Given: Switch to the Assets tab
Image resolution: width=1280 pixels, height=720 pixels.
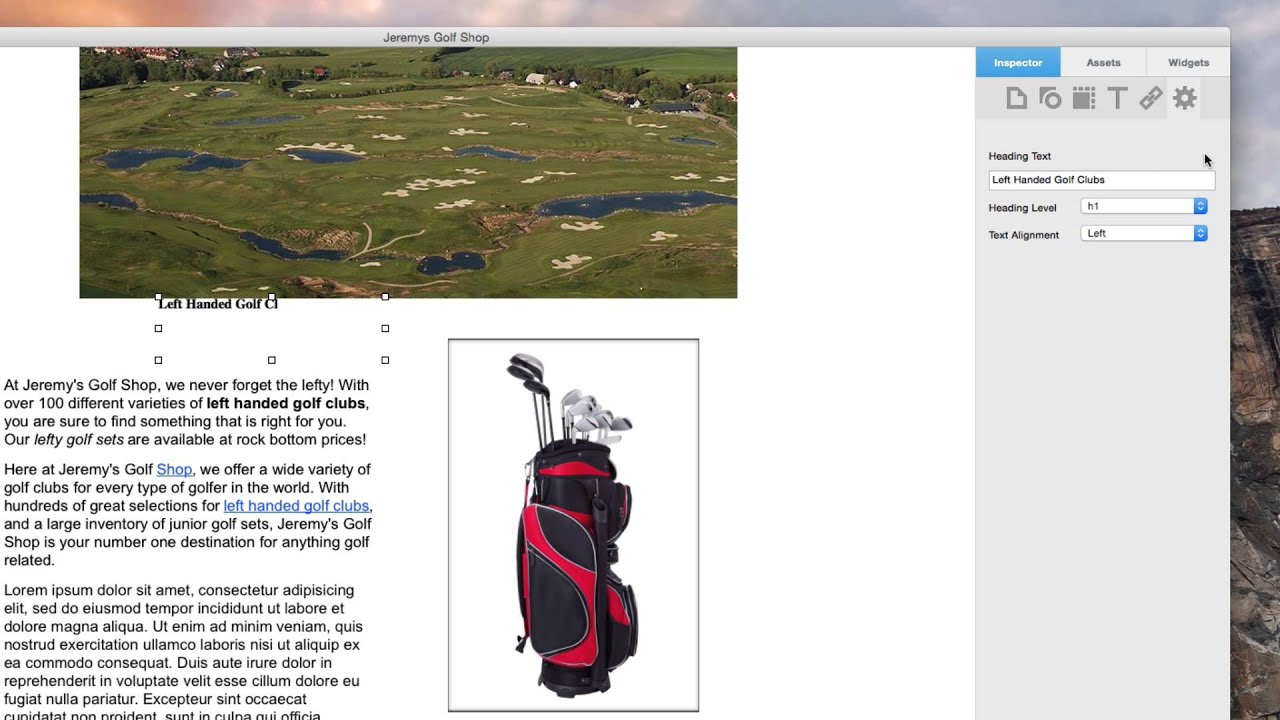Looking at the screenshot, I should (1103, 62).
